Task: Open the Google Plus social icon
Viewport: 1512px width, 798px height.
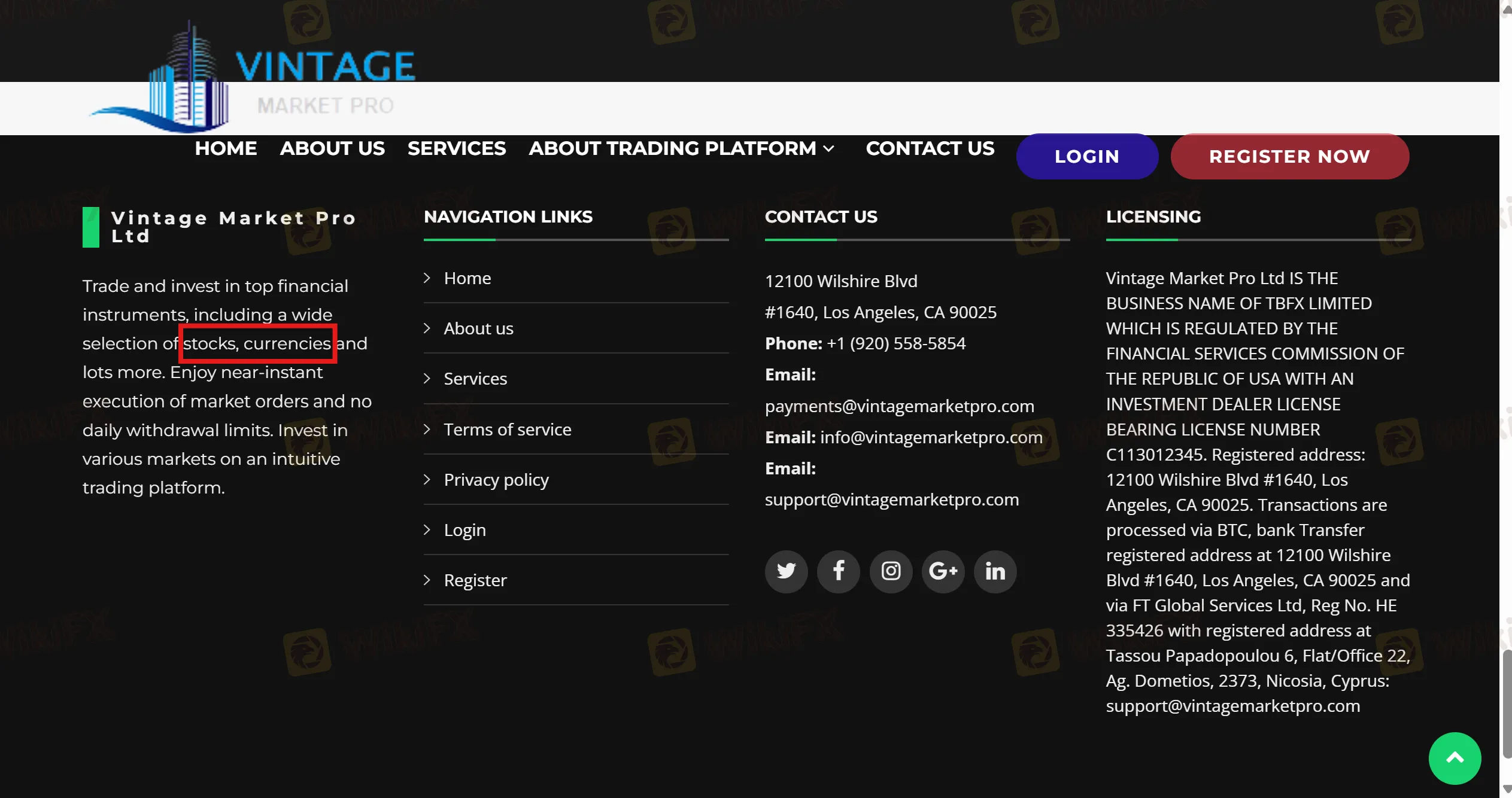Action: (x=943, y=571)
